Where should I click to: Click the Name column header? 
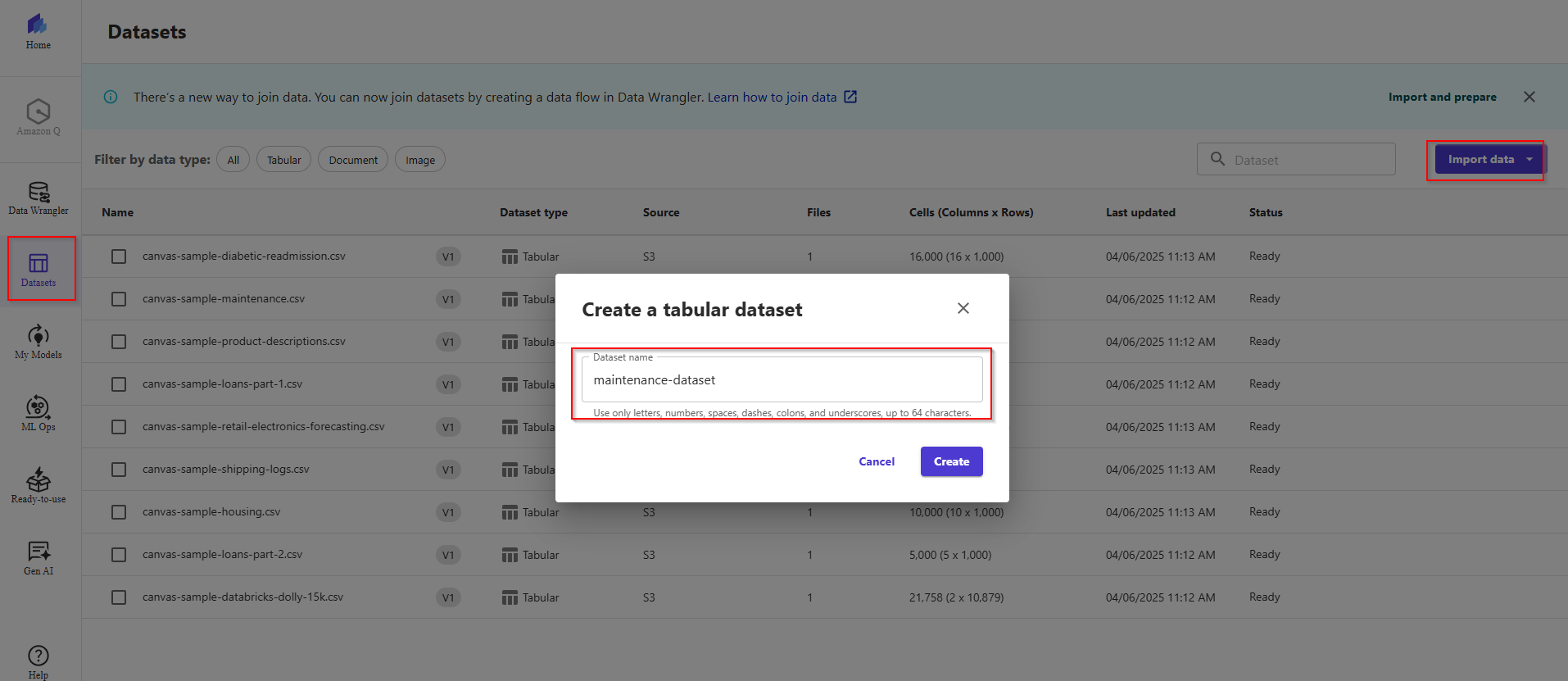tap(118, 212)
